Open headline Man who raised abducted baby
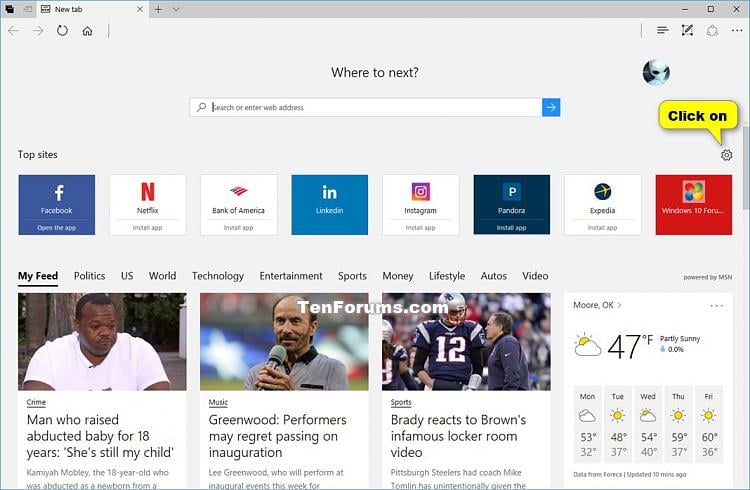Image resolution: width=750 pixels, height=490 pixels. click(100, 436)
